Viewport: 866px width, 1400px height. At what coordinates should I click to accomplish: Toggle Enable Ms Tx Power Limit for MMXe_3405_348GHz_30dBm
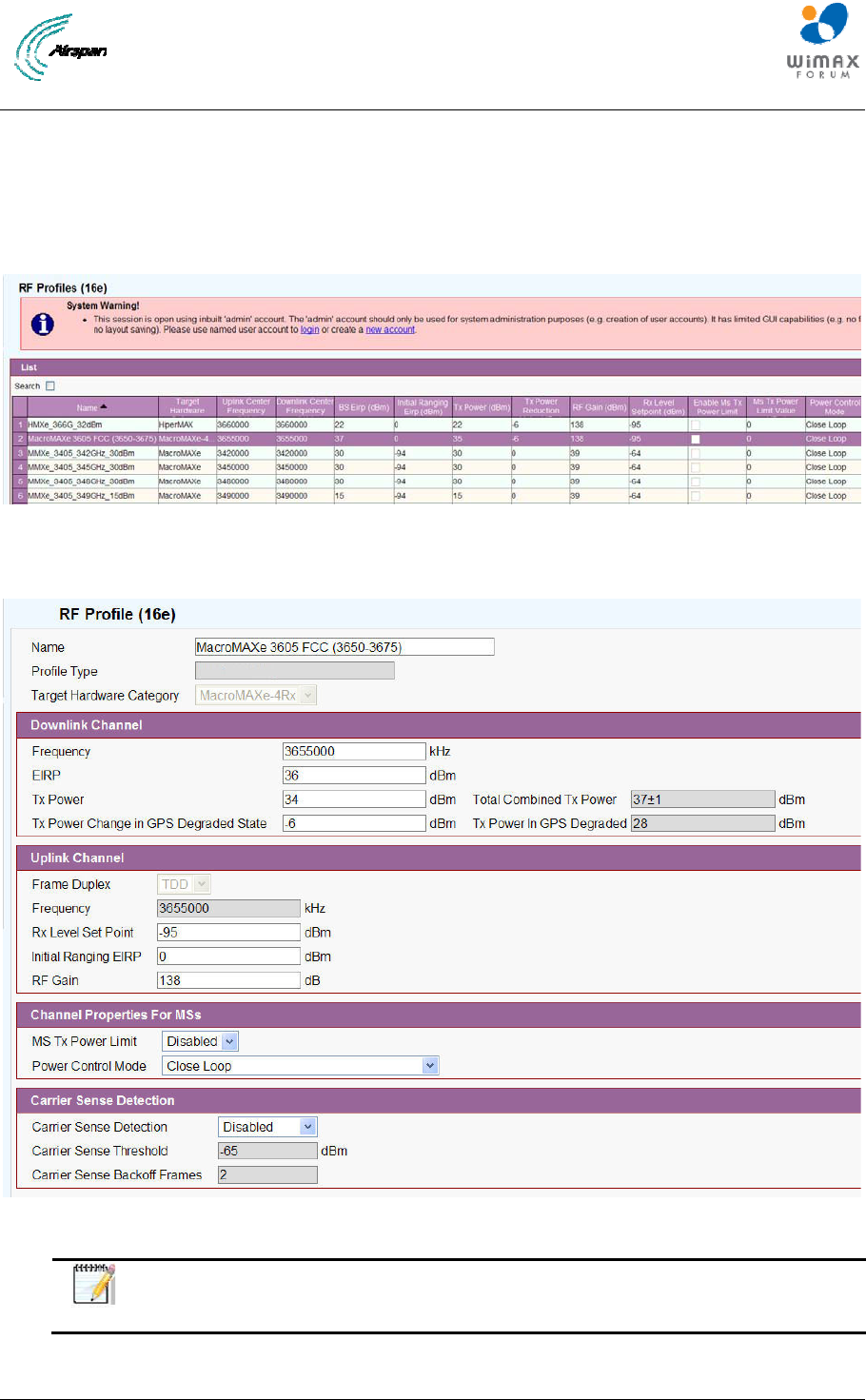(x=696, y=482)
